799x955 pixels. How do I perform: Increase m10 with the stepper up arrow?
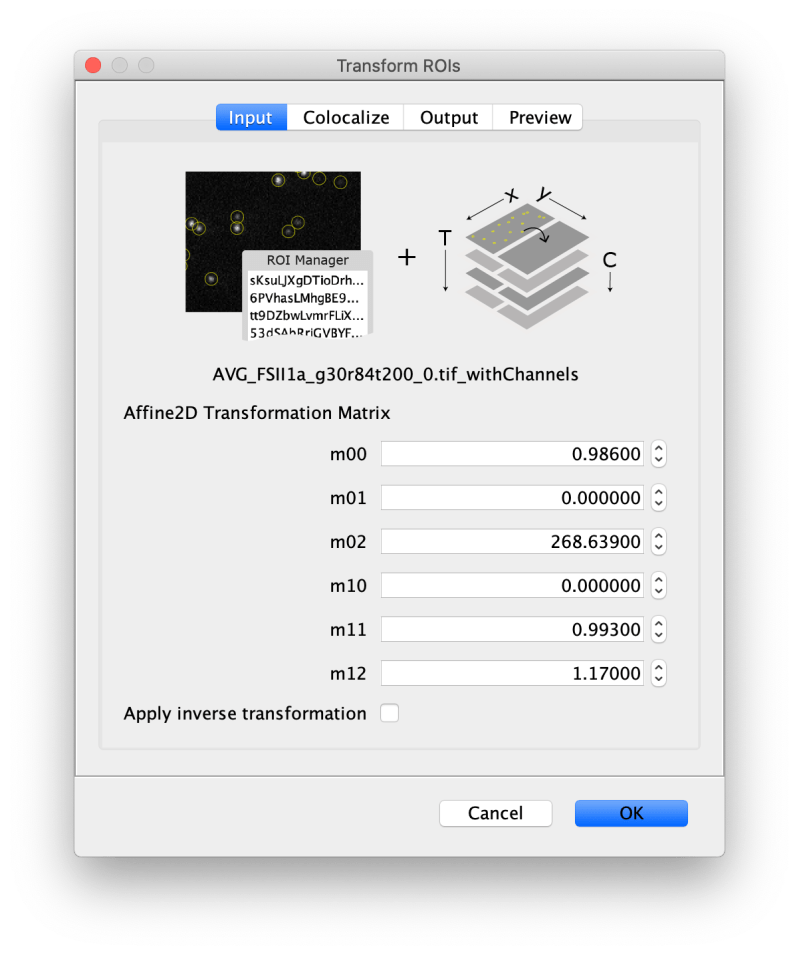pos(658,579)
